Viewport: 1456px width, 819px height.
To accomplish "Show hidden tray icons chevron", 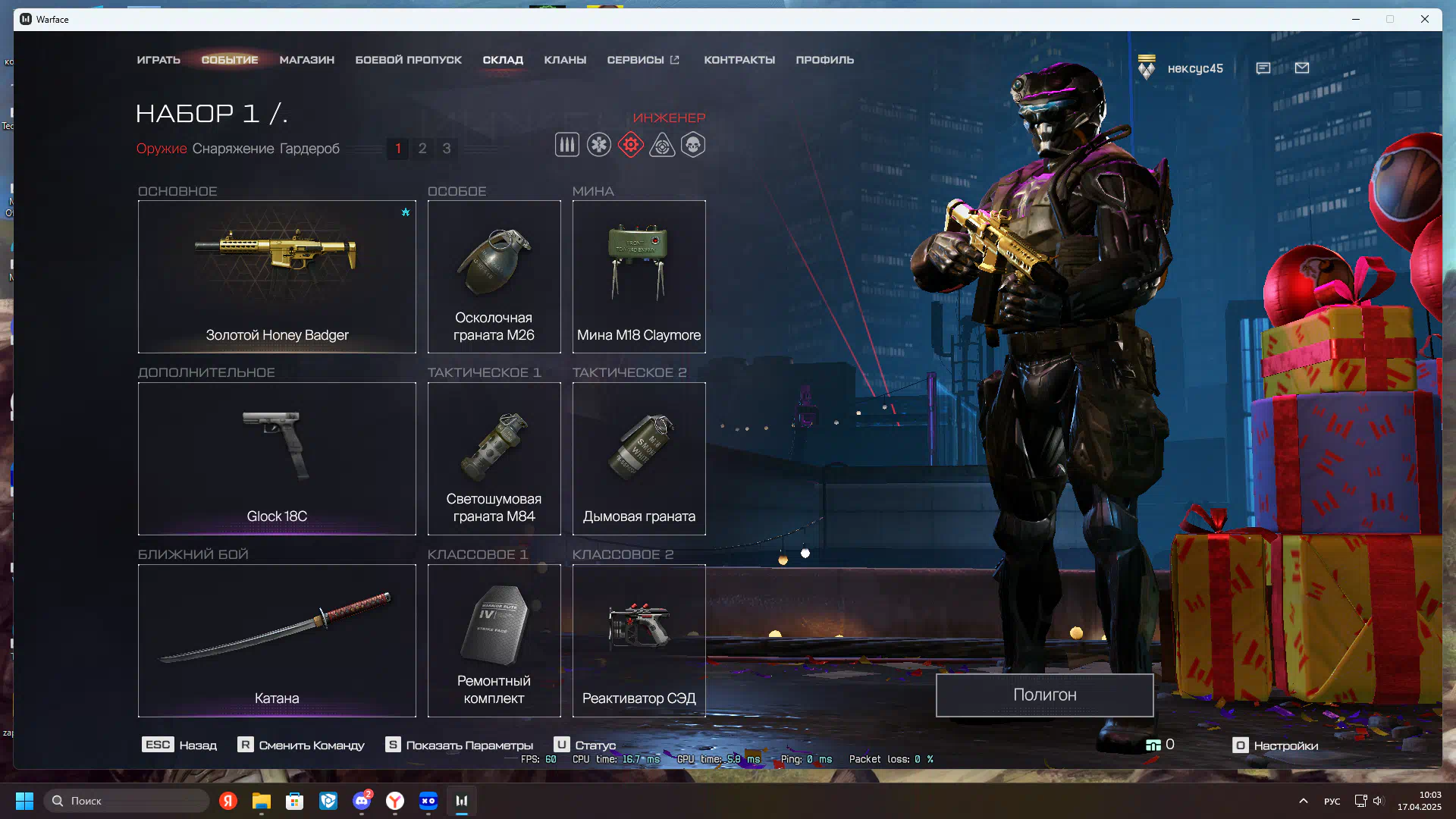I will click(x=1304, y=801).
